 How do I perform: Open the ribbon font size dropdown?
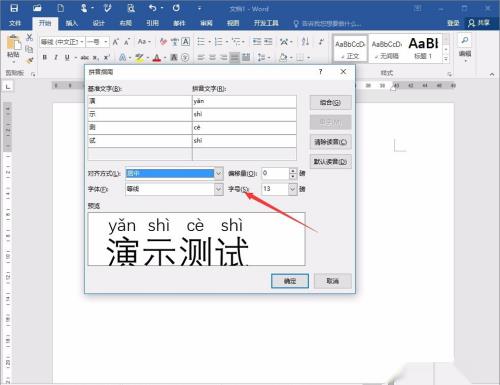tap(106, 42)
